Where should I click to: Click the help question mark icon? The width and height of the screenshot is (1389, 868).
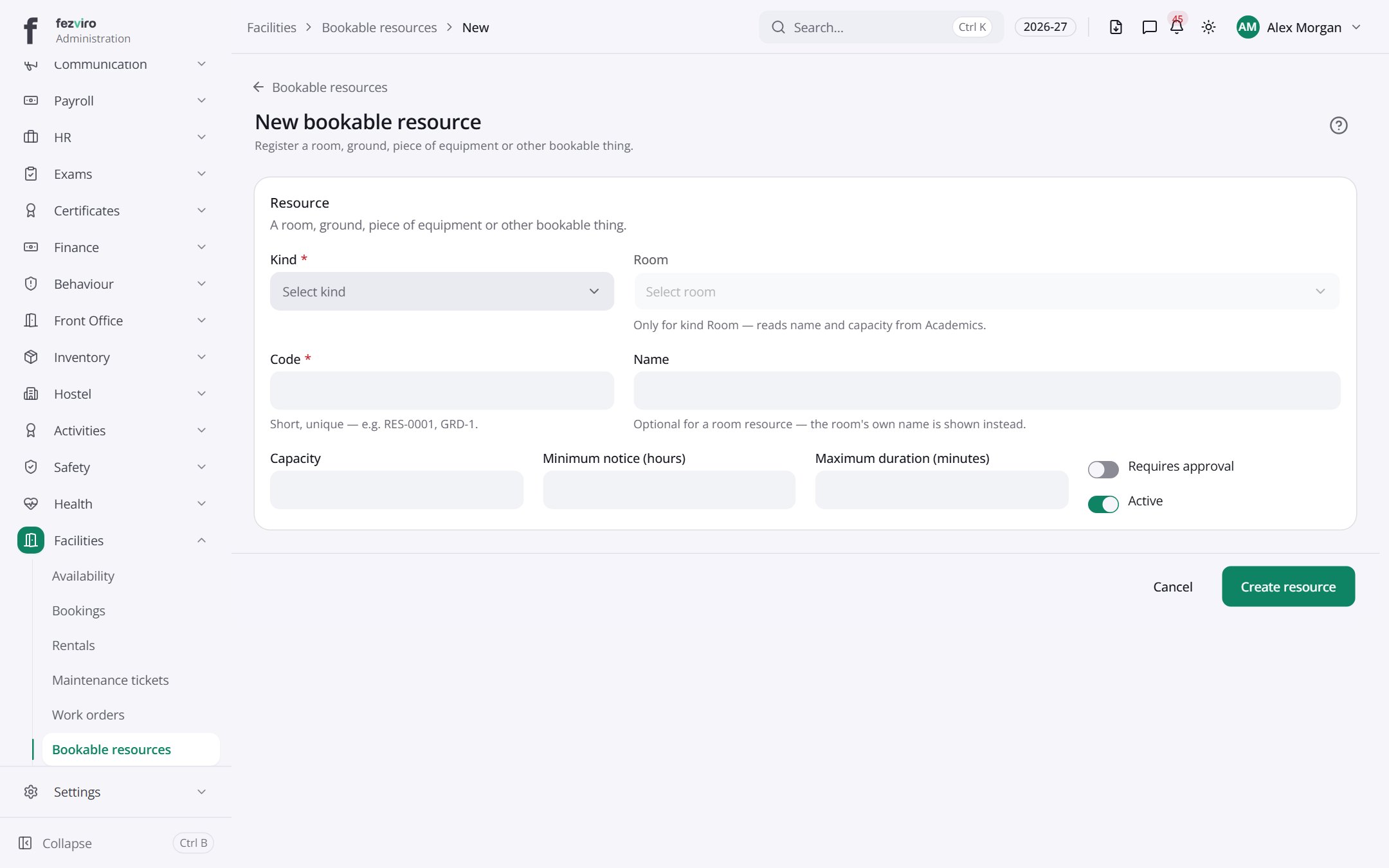1338,125
